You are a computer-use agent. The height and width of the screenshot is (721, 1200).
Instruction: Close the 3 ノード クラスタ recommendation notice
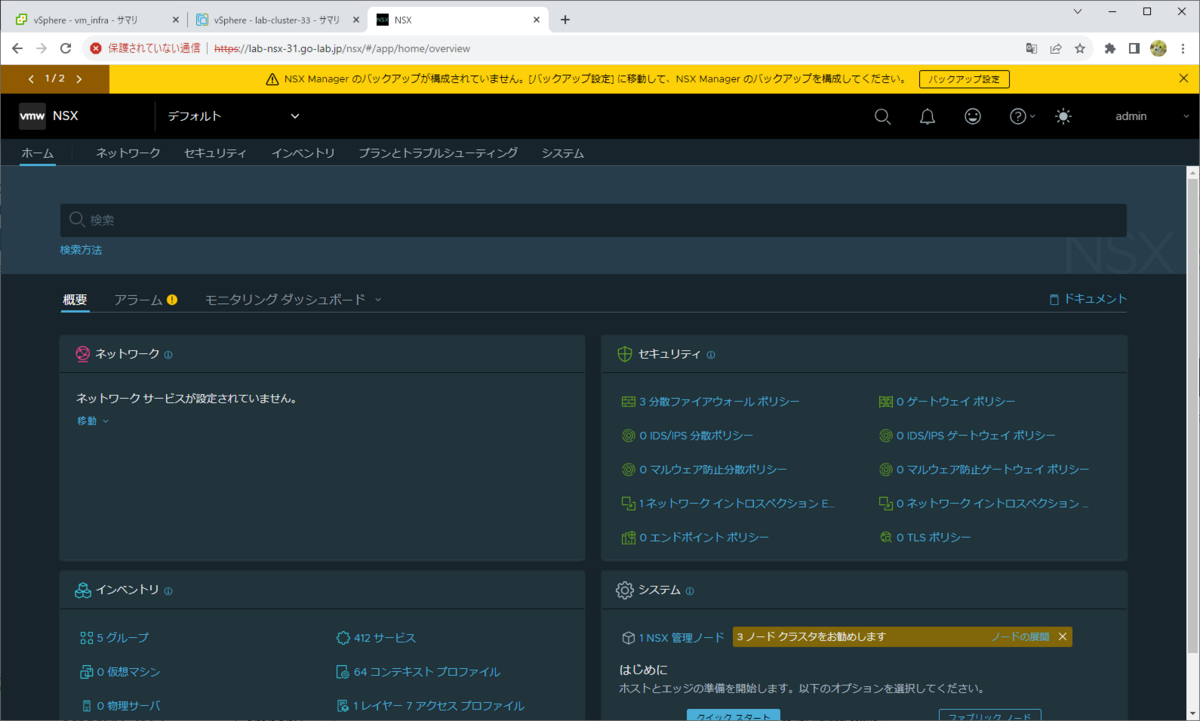click(1063, 637)
